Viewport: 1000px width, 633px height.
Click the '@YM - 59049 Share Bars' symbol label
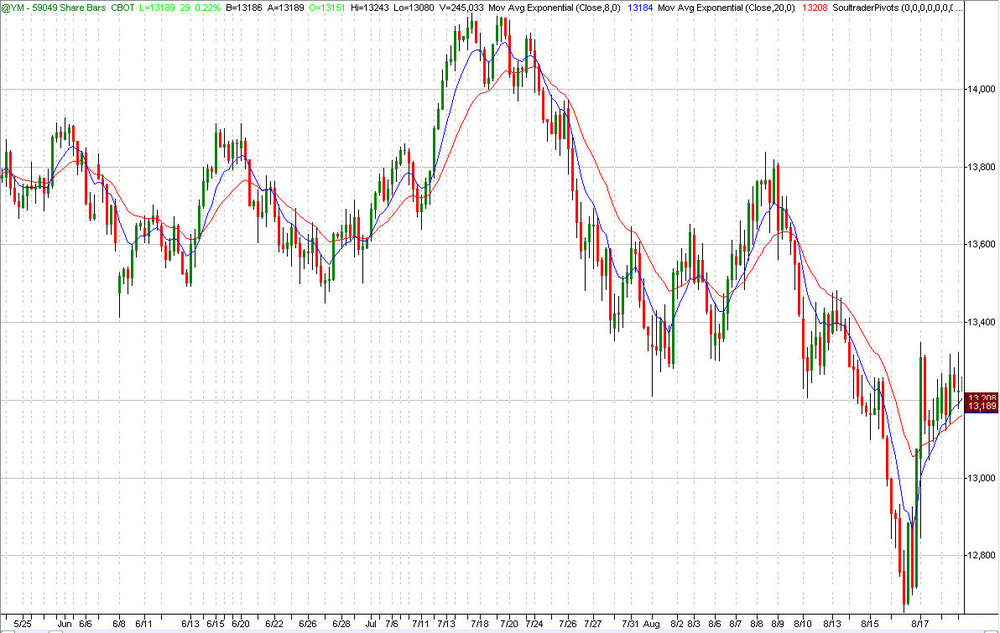click(x=54, y=8)
